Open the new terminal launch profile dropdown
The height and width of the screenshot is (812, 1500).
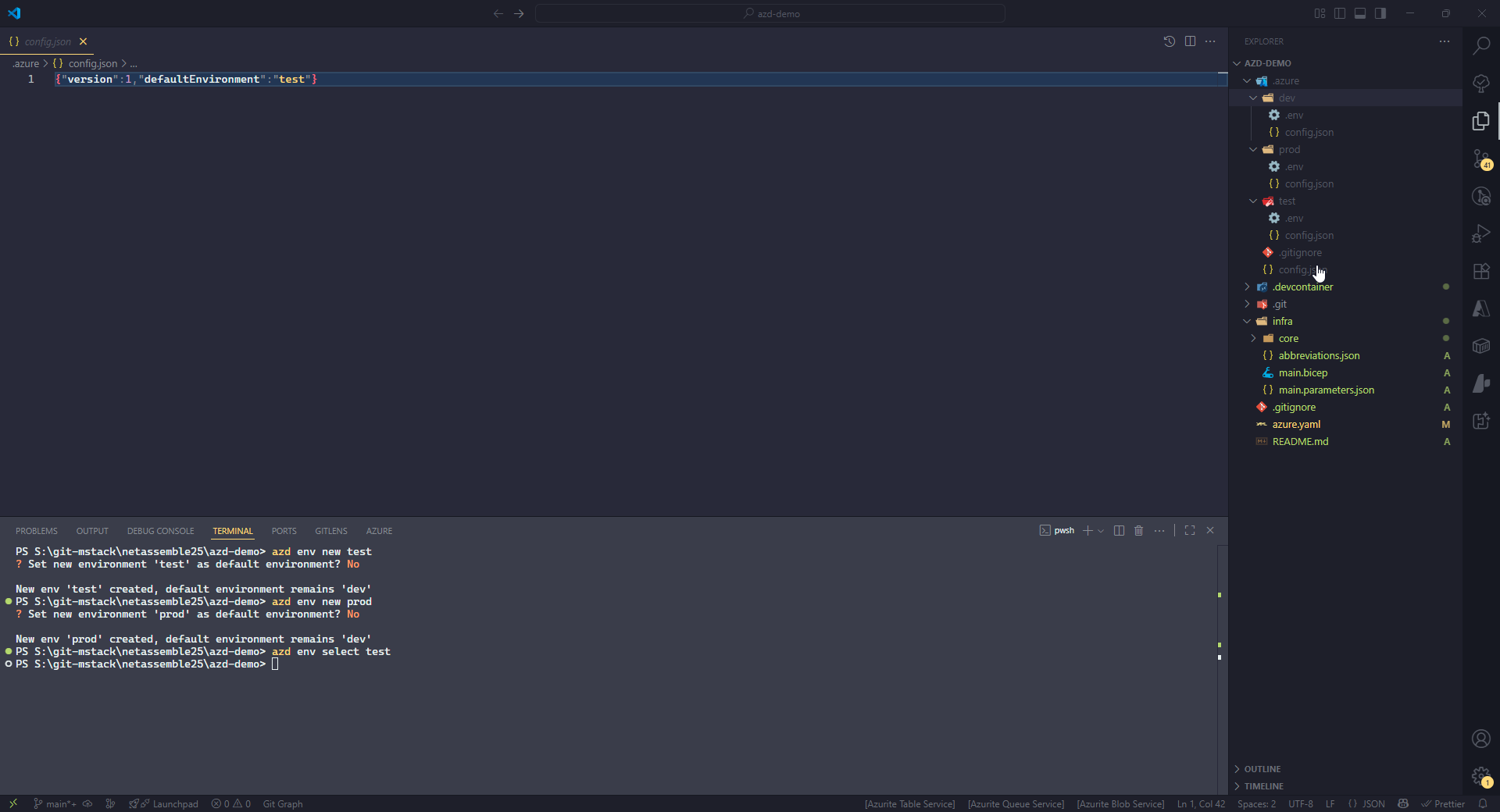[x=1102, y=531]
